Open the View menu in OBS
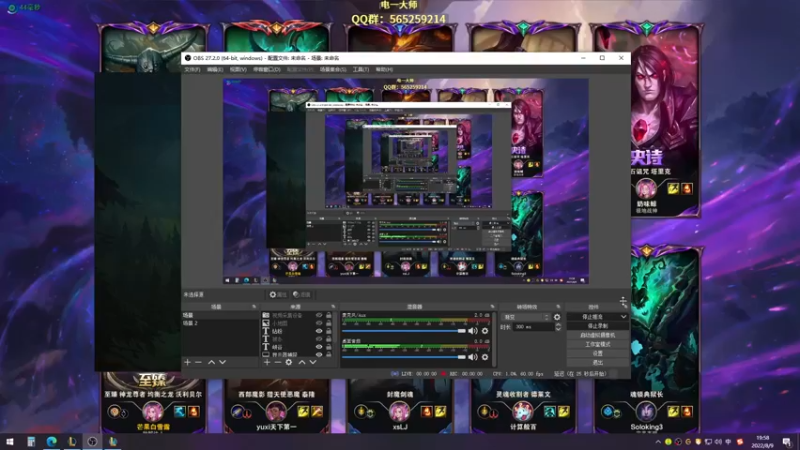800x450 pixels. (x=238, y=69)
